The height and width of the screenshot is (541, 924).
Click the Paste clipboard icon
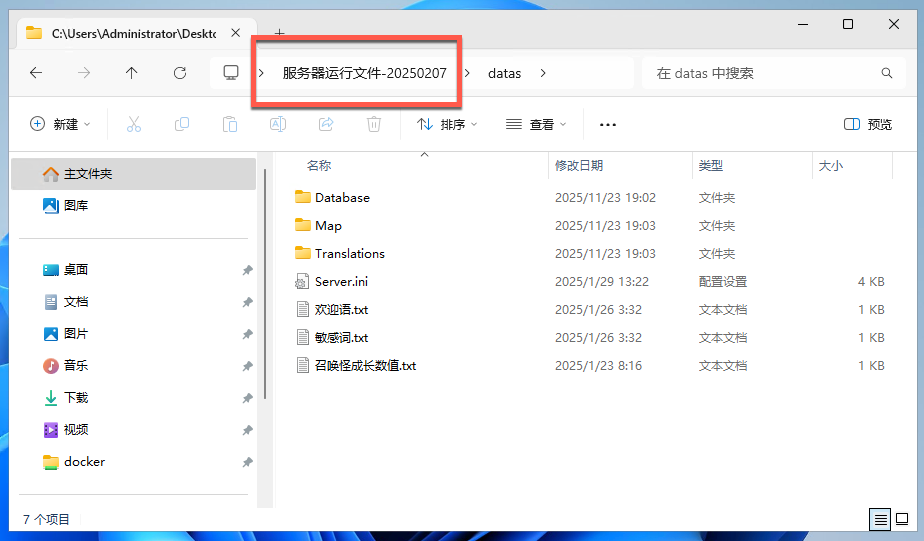(x=230, y=124)
